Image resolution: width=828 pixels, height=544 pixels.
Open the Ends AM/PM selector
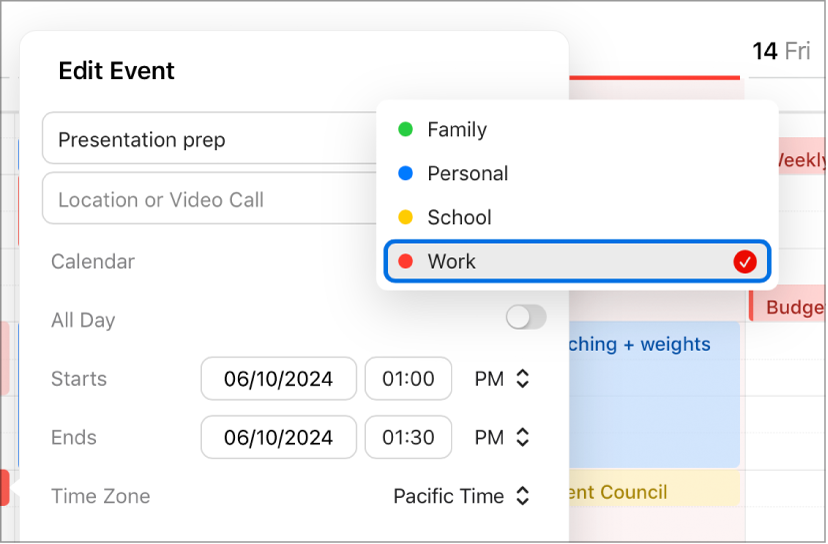click(502, 437)
